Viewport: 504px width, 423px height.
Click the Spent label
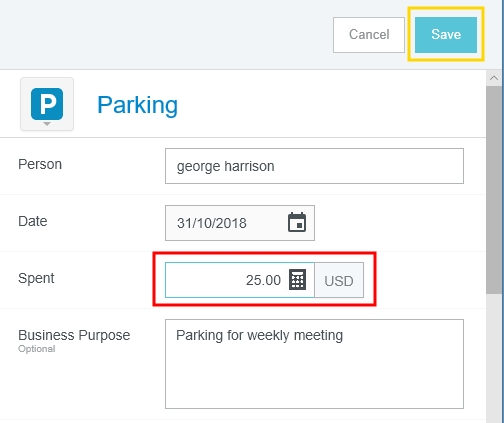[36, 278]
